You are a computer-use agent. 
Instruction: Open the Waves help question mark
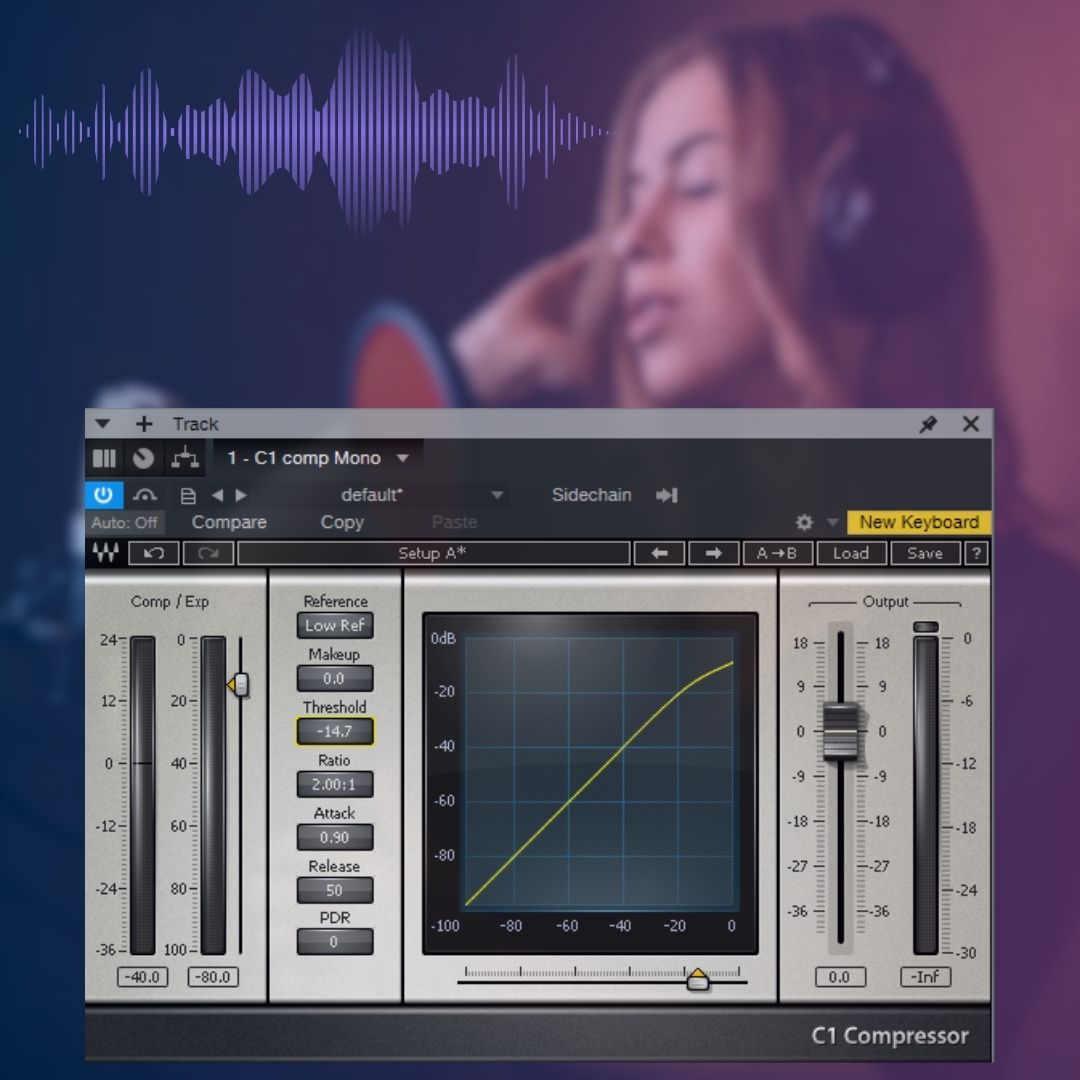click(x=976, y=553)
